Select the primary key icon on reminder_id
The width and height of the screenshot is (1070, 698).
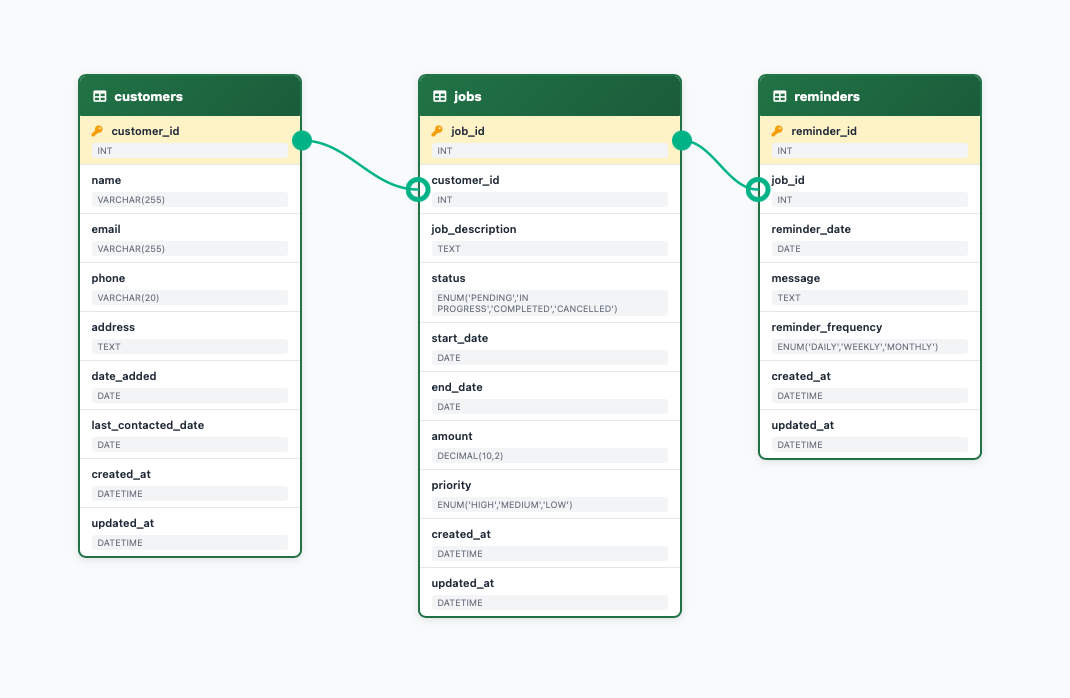[x=777, y=130]
